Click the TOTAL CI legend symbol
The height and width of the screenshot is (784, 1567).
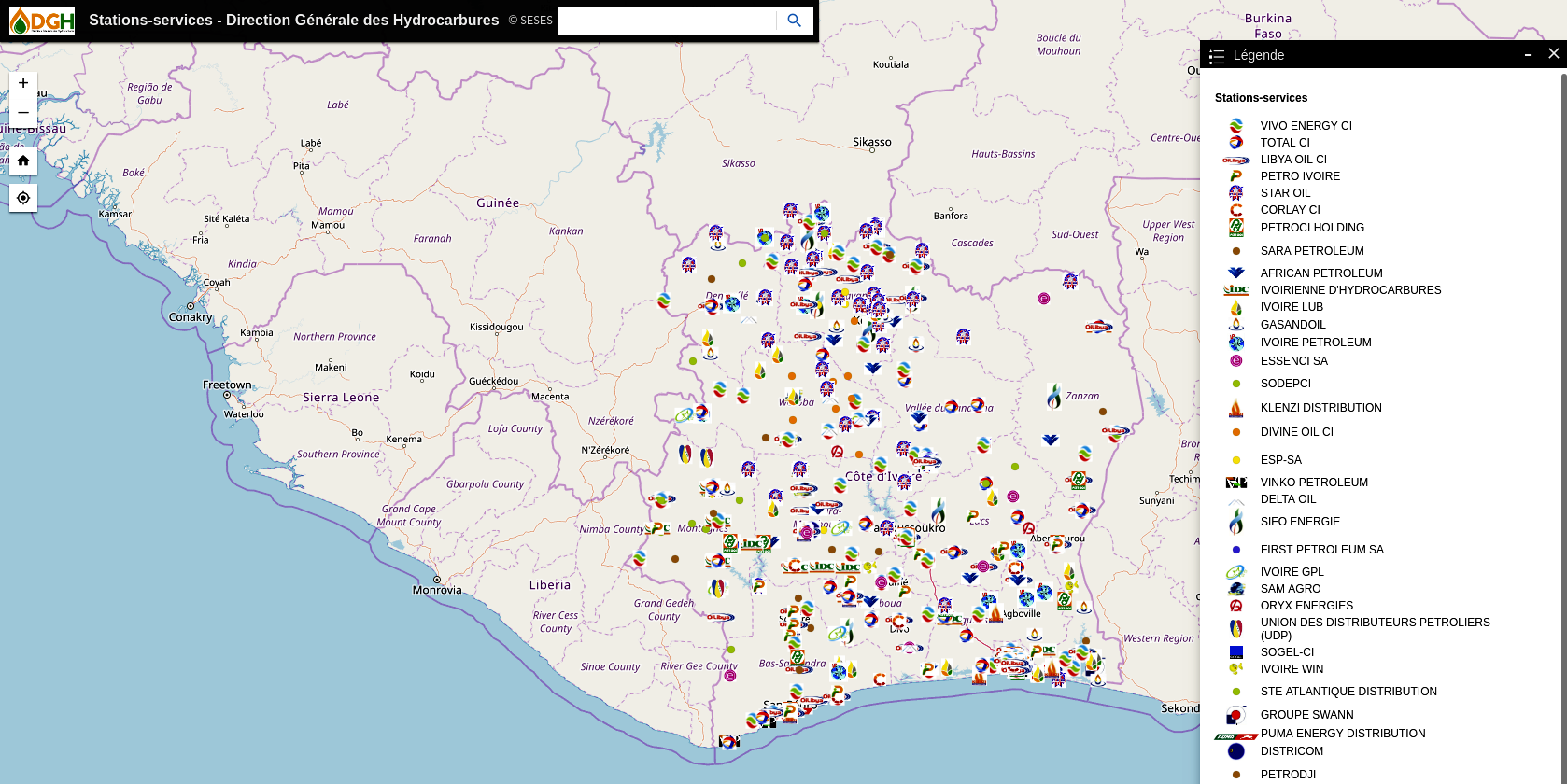[x=1236, y=143]
